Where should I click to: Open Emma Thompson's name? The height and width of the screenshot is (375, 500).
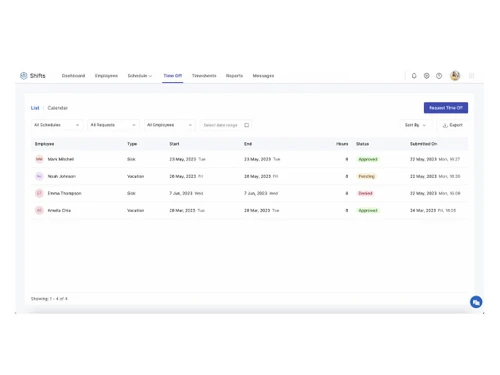(x=64, y=193)
